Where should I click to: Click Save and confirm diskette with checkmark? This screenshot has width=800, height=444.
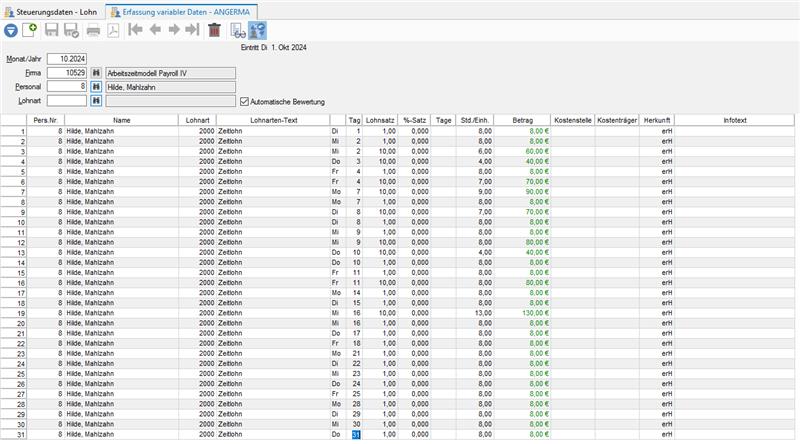coord(71,30)
